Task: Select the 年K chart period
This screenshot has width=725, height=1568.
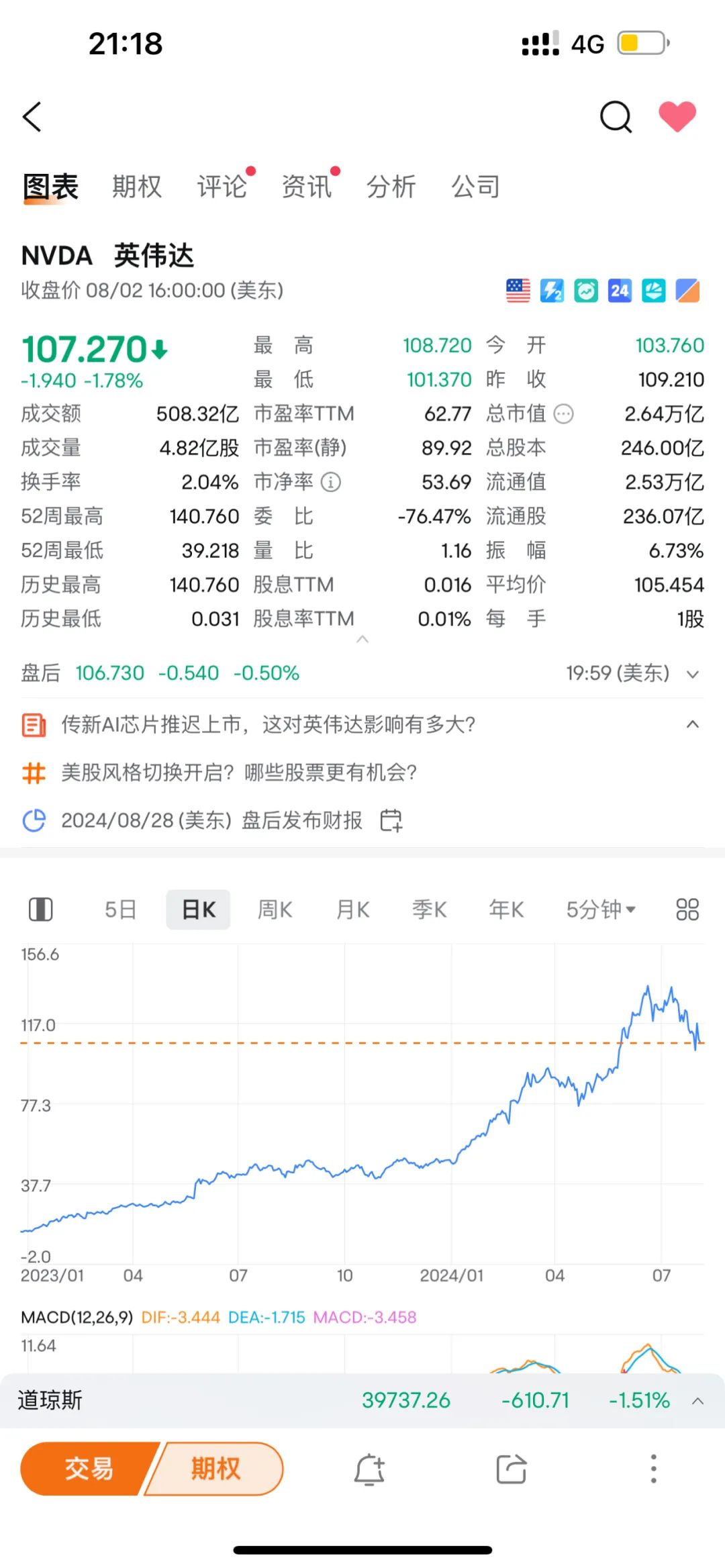Action: [506, 910]
